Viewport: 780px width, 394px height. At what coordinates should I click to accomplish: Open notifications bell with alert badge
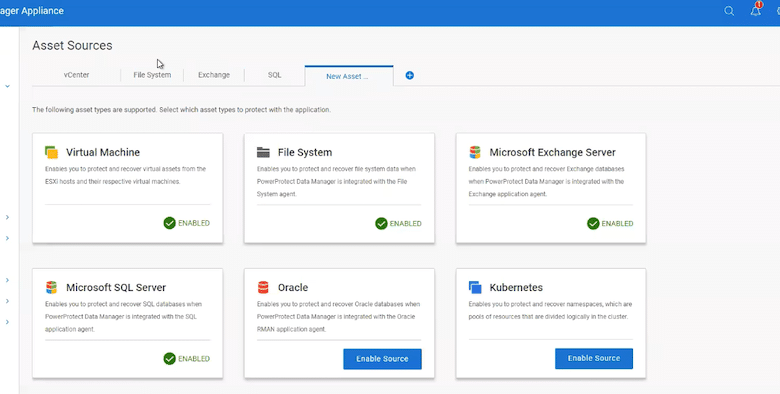[x=756, y=10]
